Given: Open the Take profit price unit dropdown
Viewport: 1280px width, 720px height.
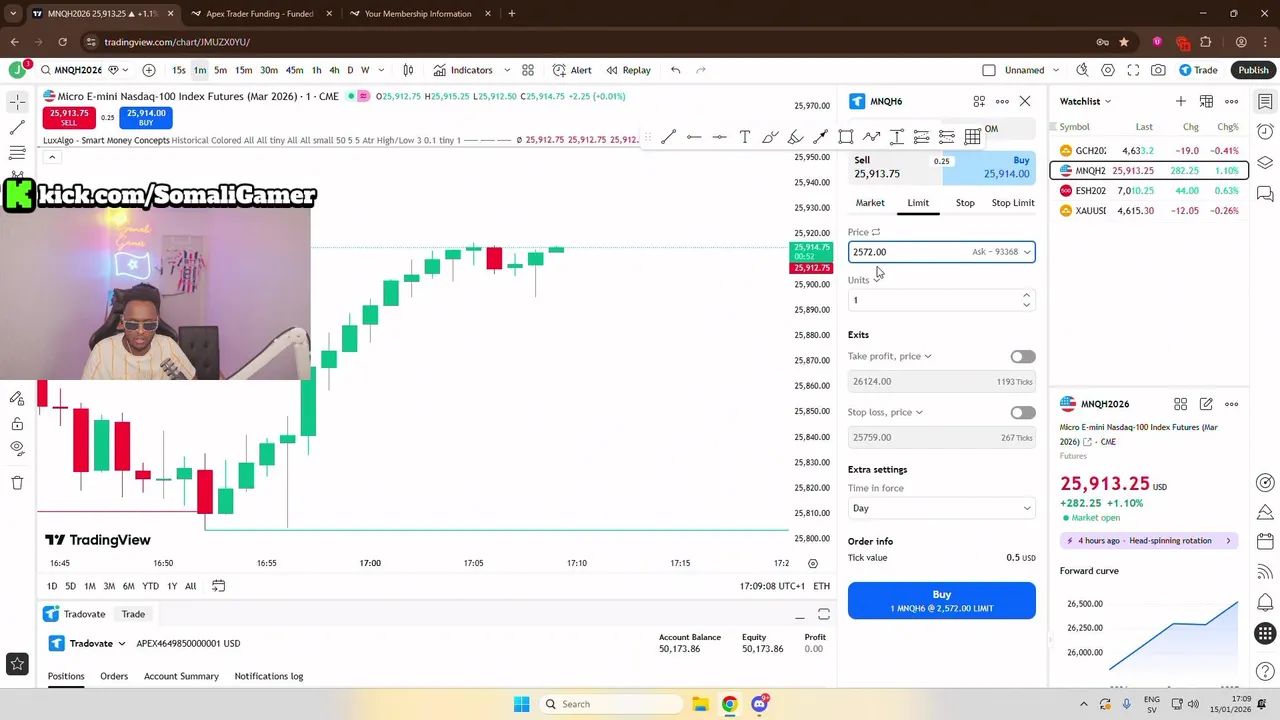Looking at the screenshot, I should [x=928, y=356].
